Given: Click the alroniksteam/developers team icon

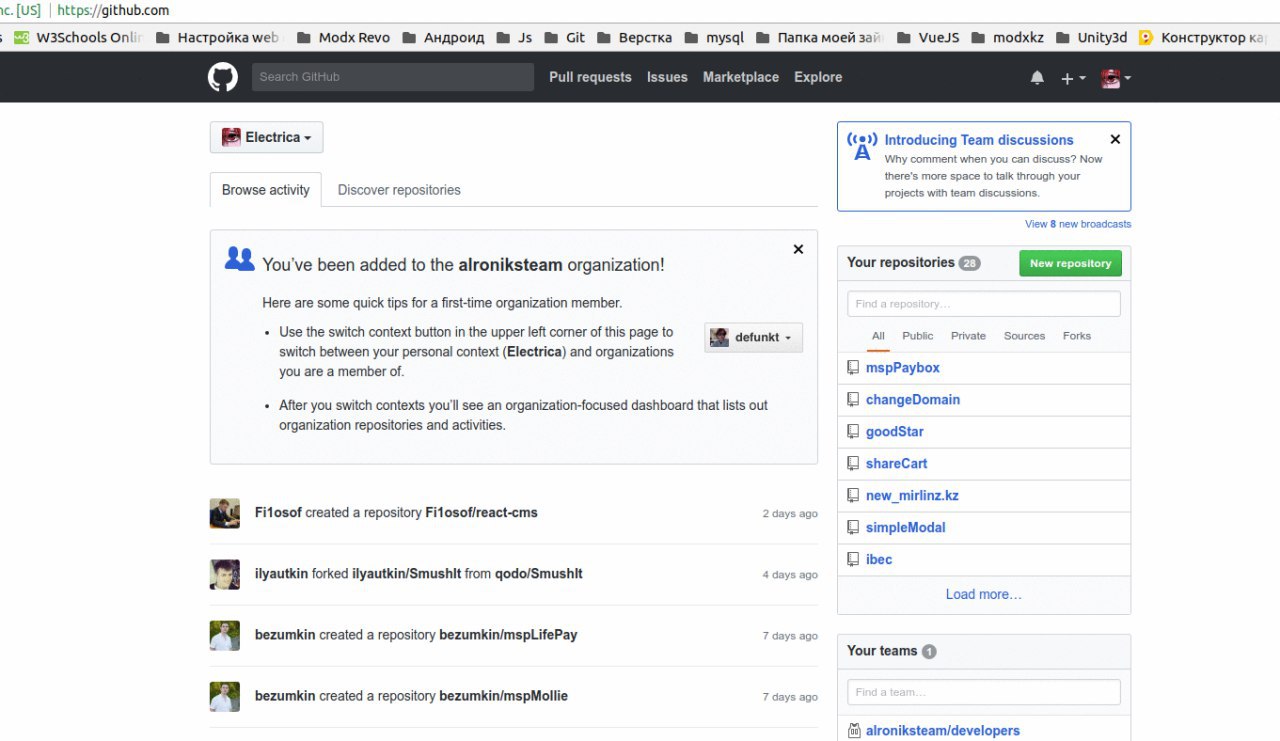Looking at the screenshot, I should (854, 731).
